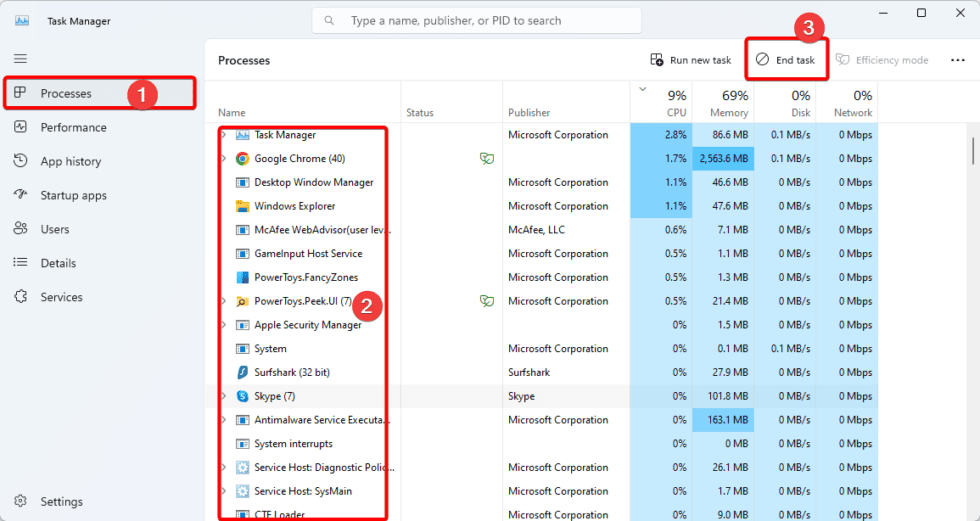
Task: Click the System interrupts process icon
Action: (242, 444)
